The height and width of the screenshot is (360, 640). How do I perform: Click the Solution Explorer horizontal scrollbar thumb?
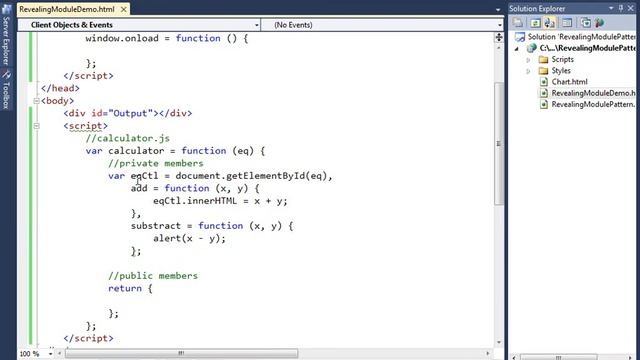click(x=559, y=357)
